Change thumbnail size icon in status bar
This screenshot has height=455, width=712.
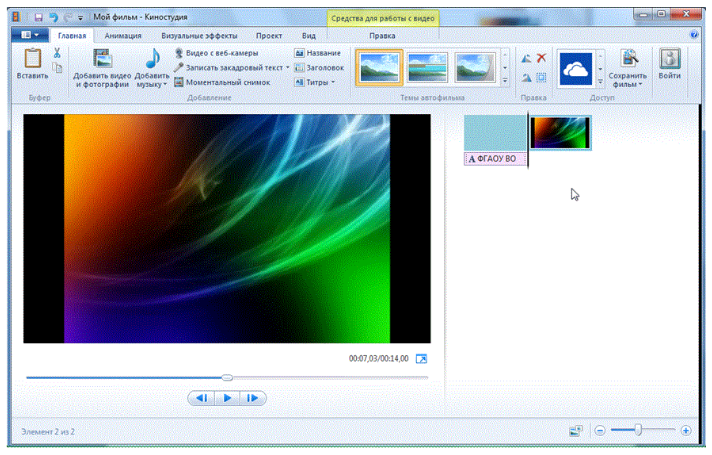coord(576,430)
